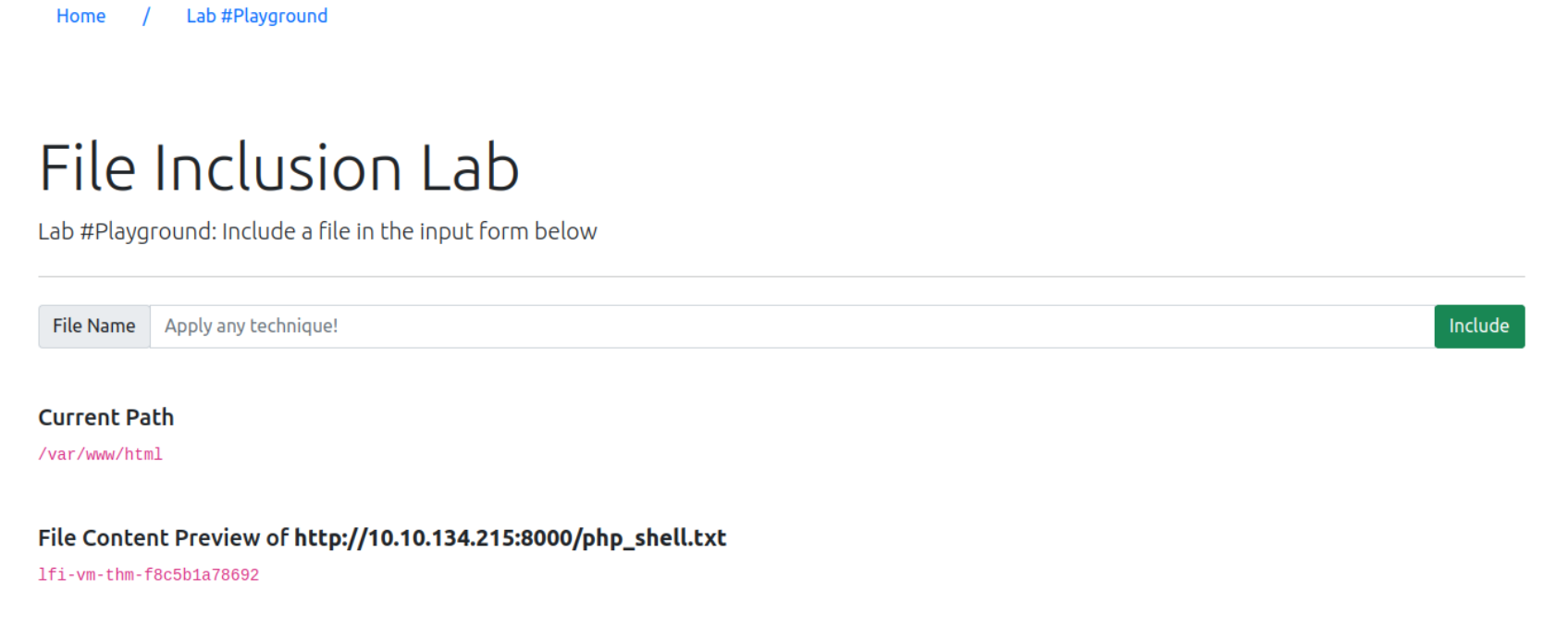1568x639 pixels.
Task: Click the port 8000 in the preview URL
Action: click(x=547, y=537)
